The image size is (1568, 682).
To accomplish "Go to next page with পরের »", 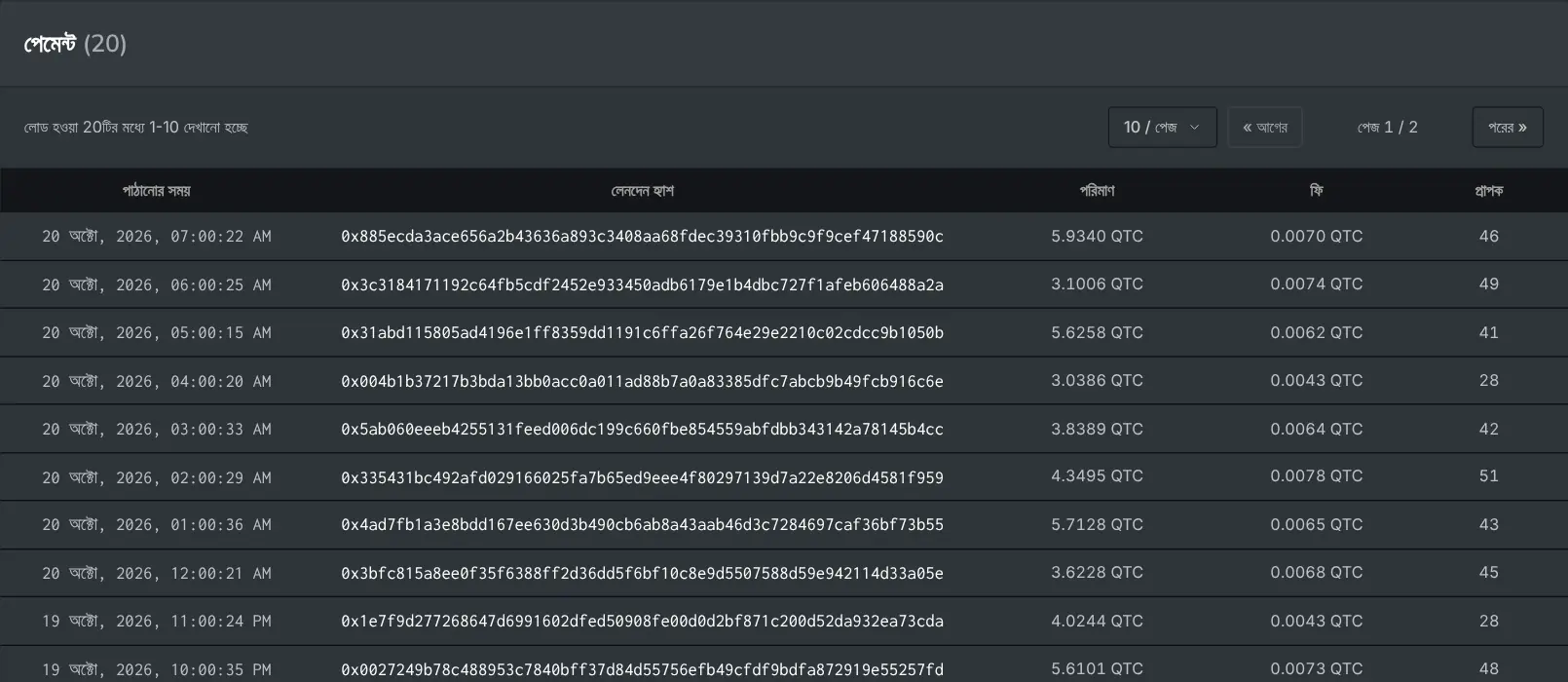I will pyautogui.click(x=1508, y=128).
